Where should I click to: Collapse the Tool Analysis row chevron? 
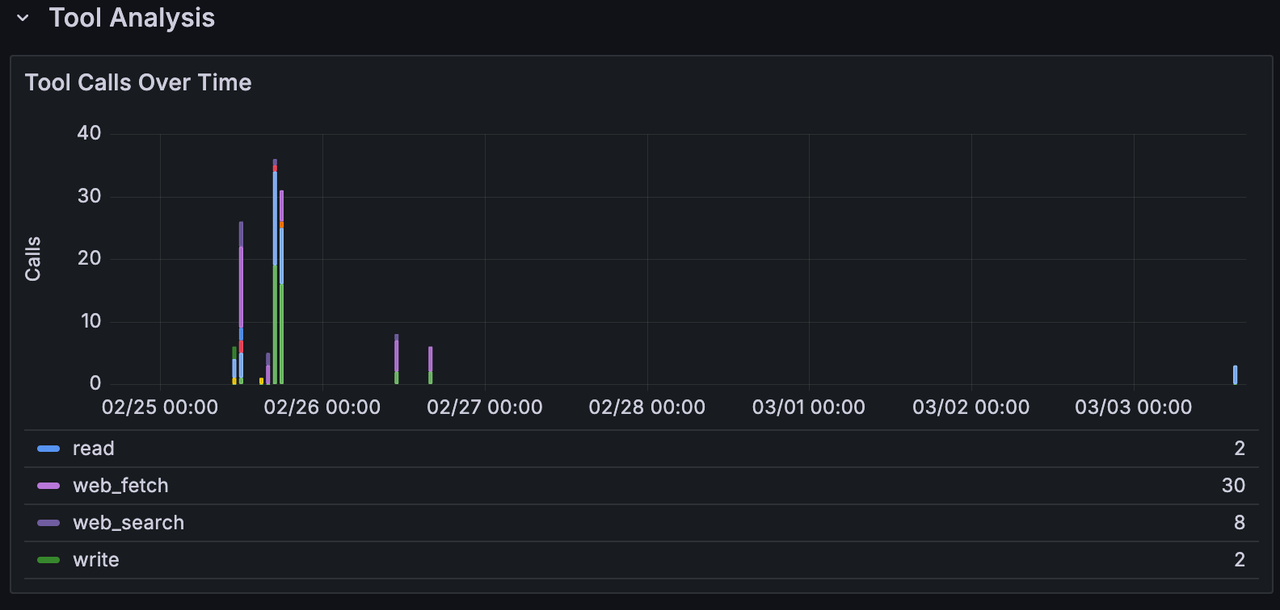tap(23, 18)
